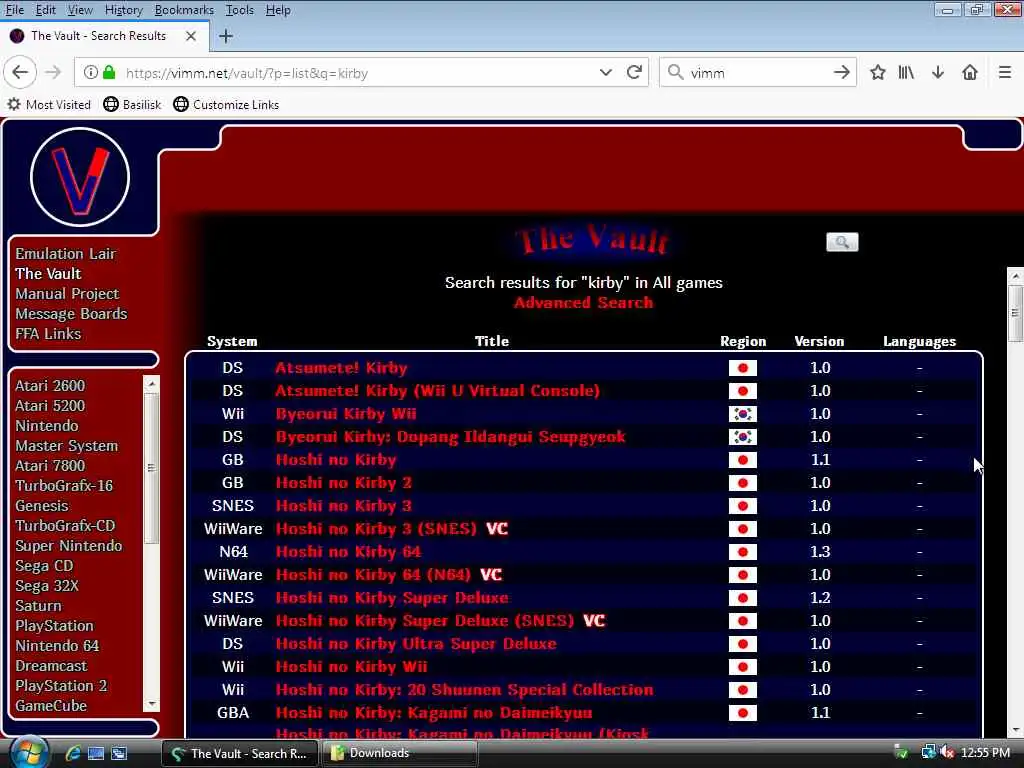Click the Advanced Search link

click(583, 302)
